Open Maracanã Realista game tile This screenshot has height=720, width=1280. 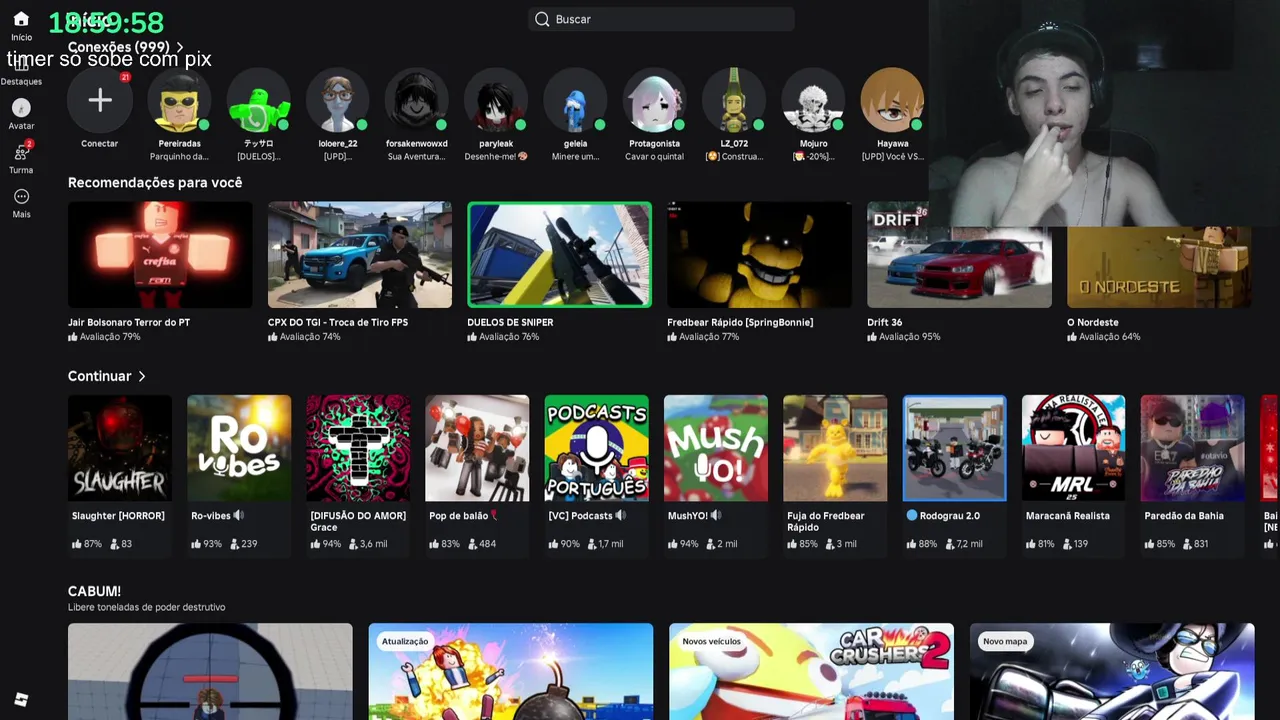click(1074, 448)
